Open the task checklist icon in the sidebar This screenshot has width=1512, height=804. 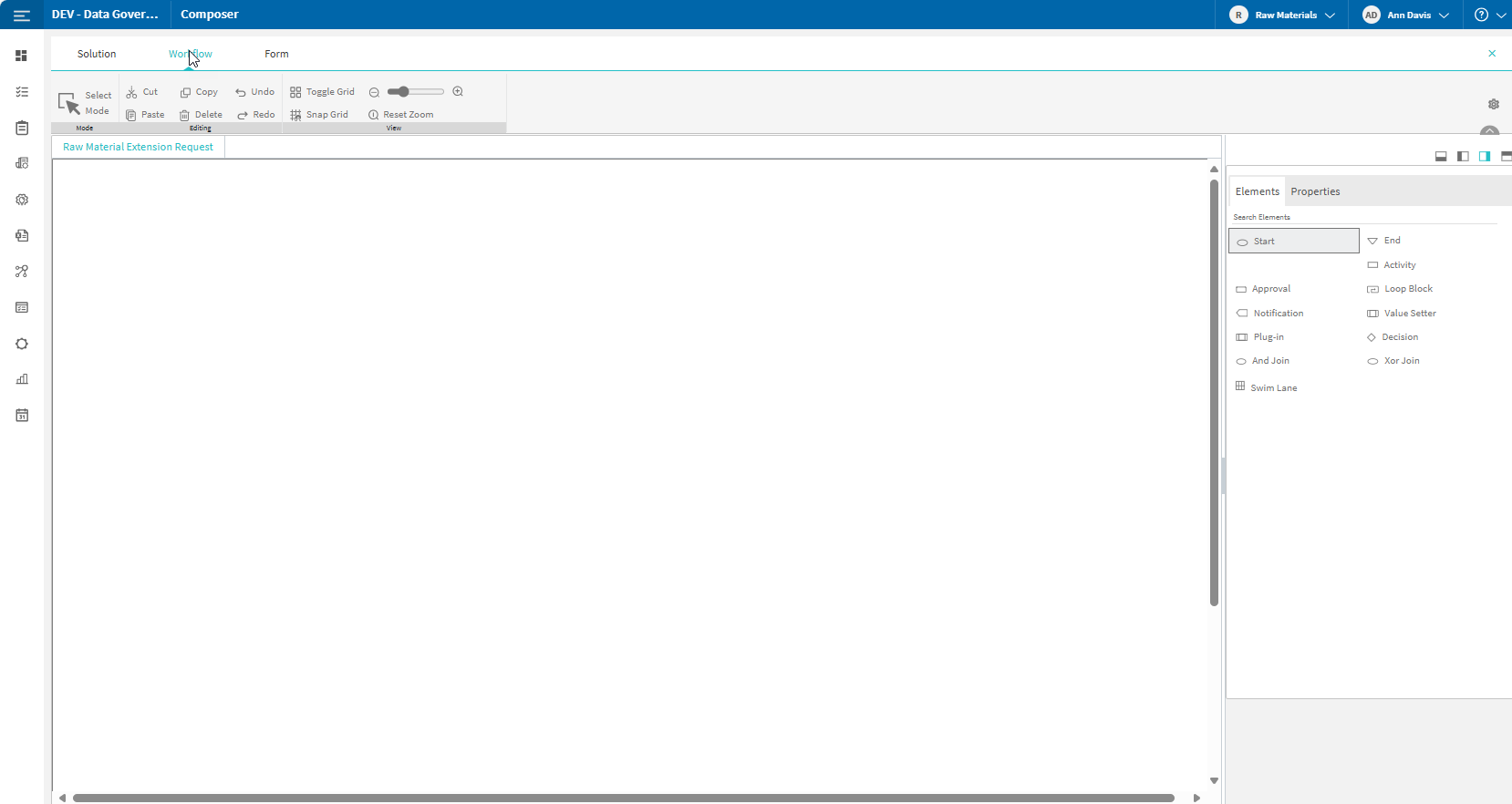[22, 92]
